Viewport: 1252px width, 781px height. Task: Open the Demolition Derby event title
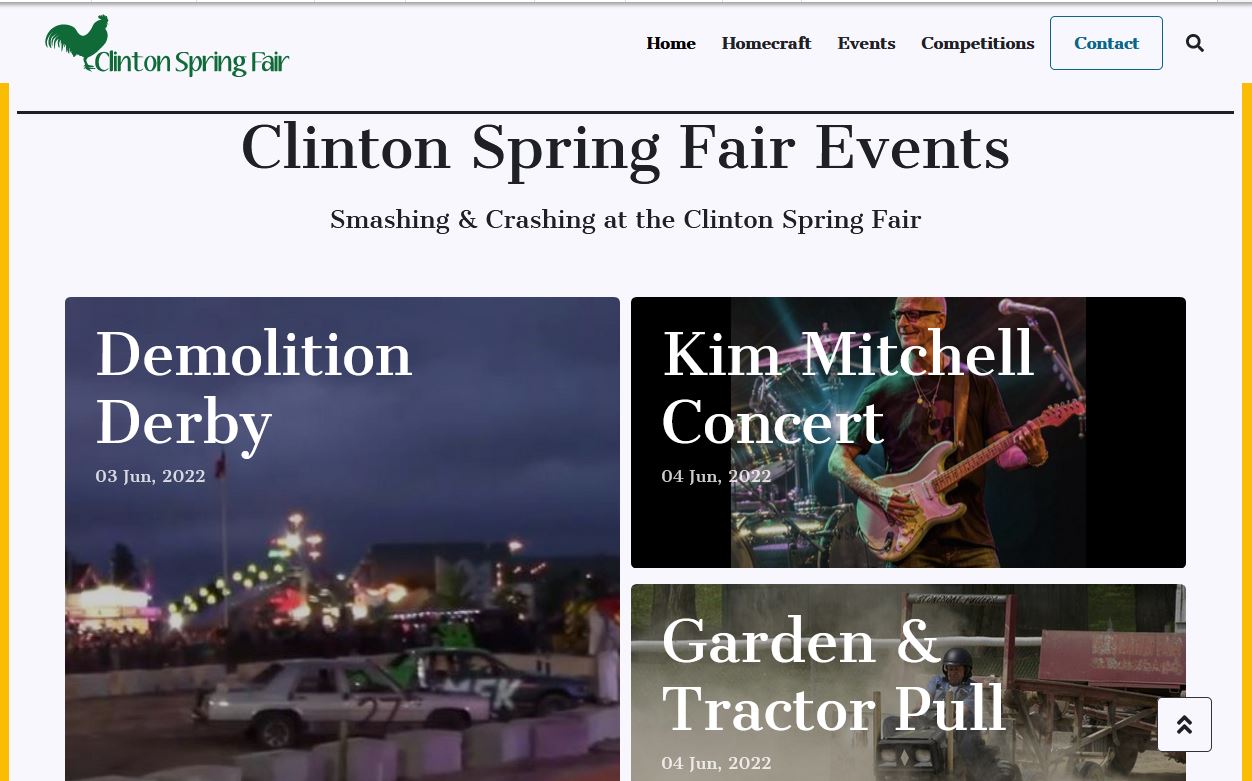tap(254, 387)
